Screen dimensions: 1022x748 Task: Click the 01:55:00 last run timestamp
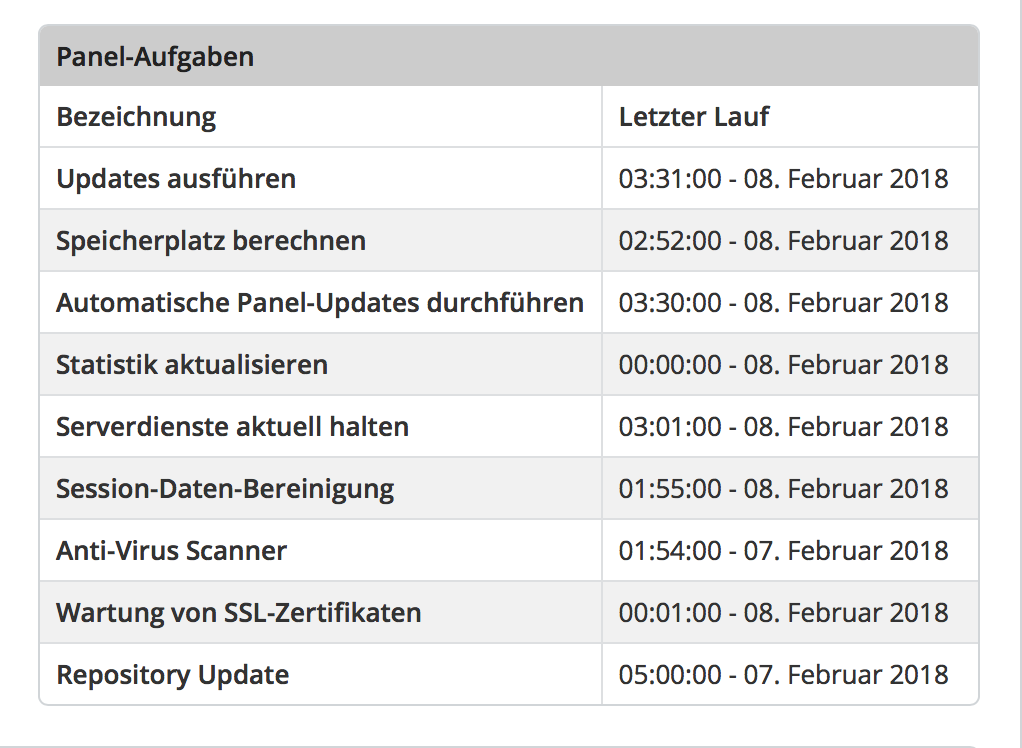[x=783, y=489]
